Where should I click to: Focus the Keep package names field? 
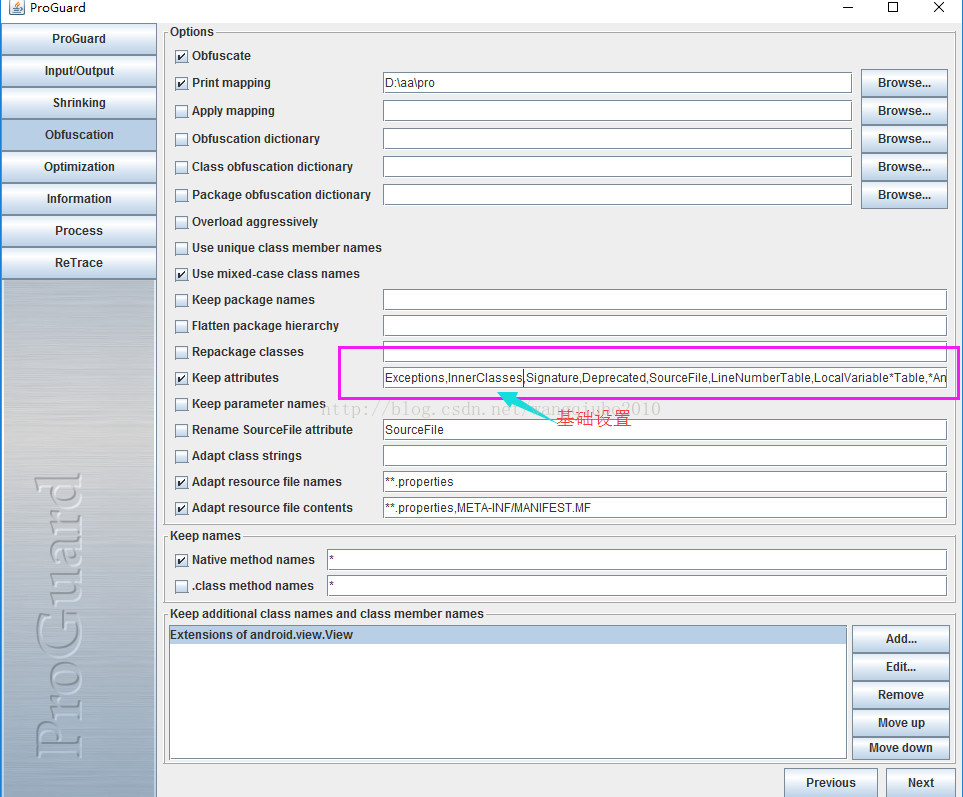(665, 300)
